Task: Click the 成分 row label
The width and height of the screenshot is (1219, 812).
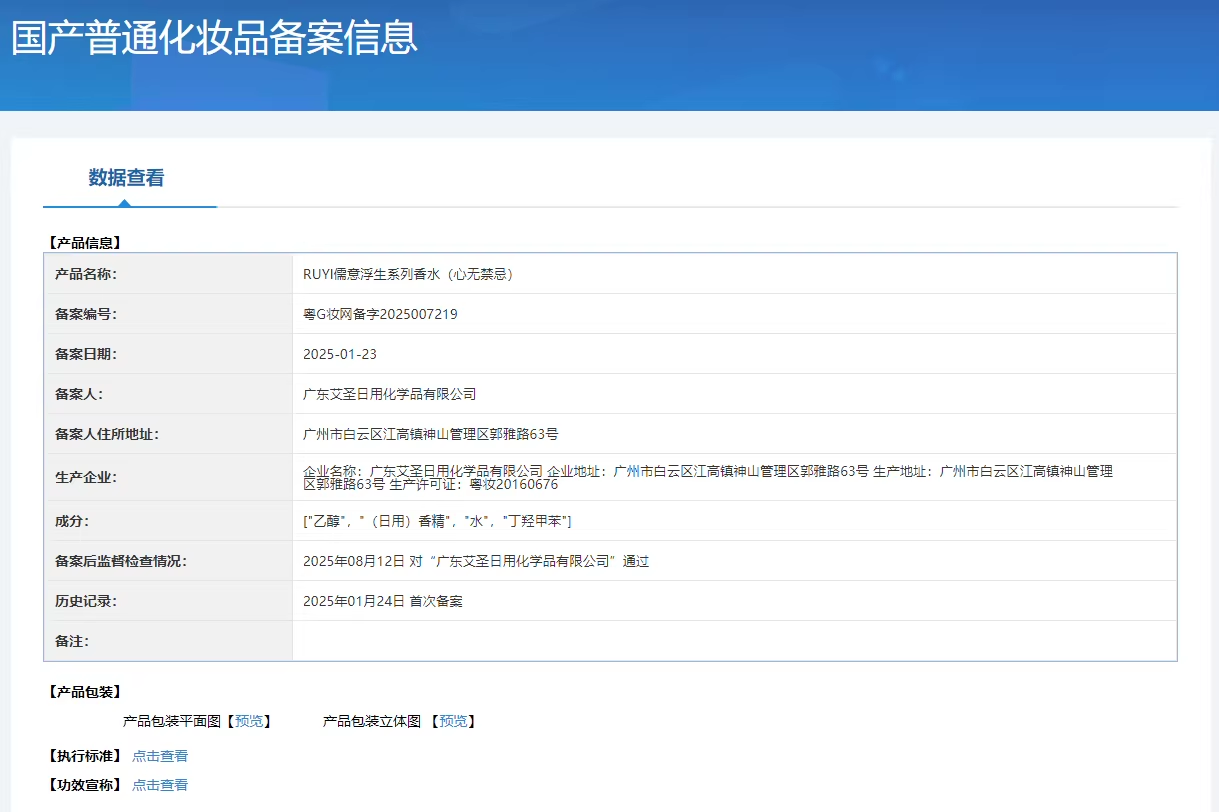Action: pyautogui.click(x=72, y=521)
